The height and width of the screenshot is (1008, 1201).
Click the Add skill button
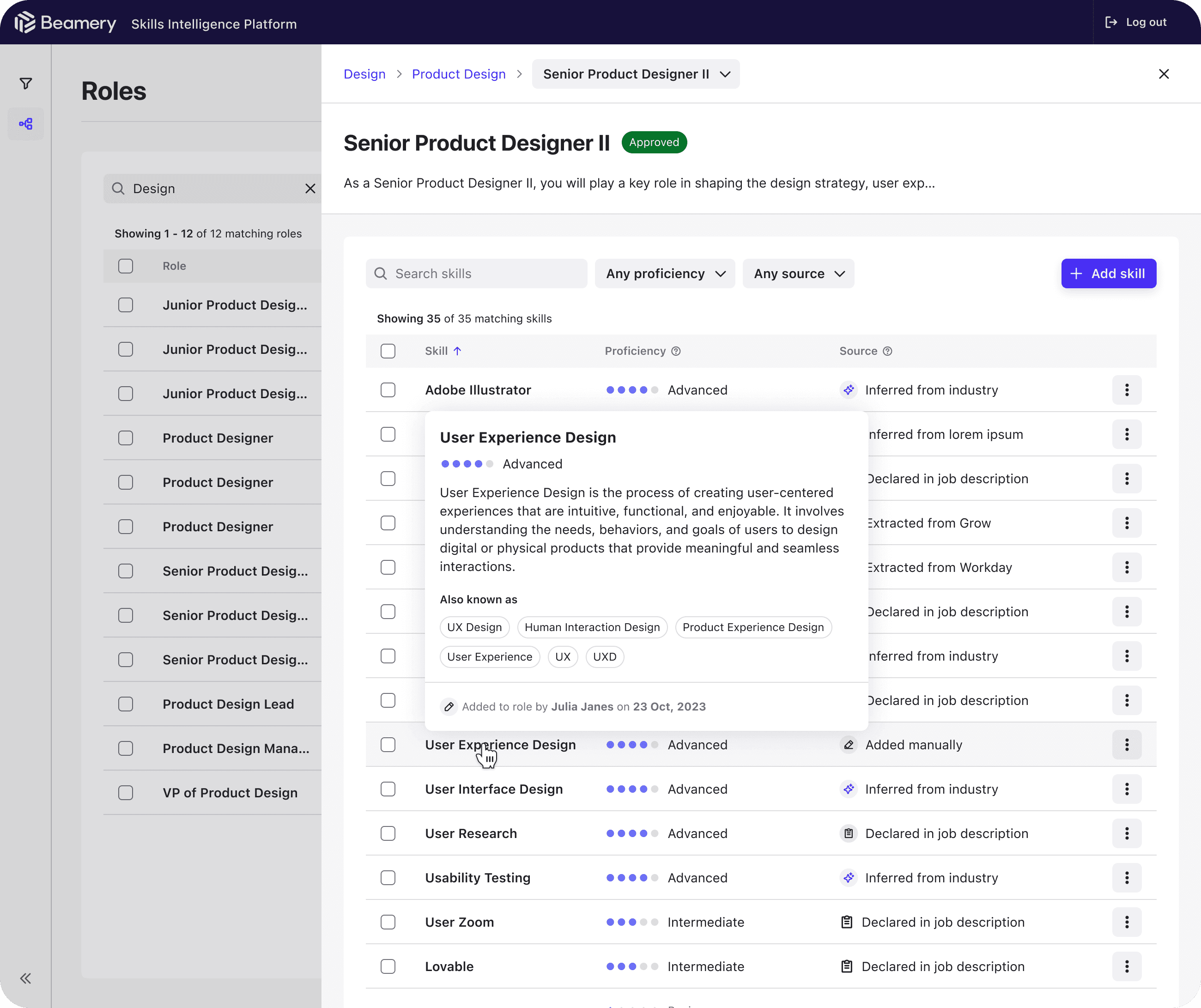(x=1108, y=273)
